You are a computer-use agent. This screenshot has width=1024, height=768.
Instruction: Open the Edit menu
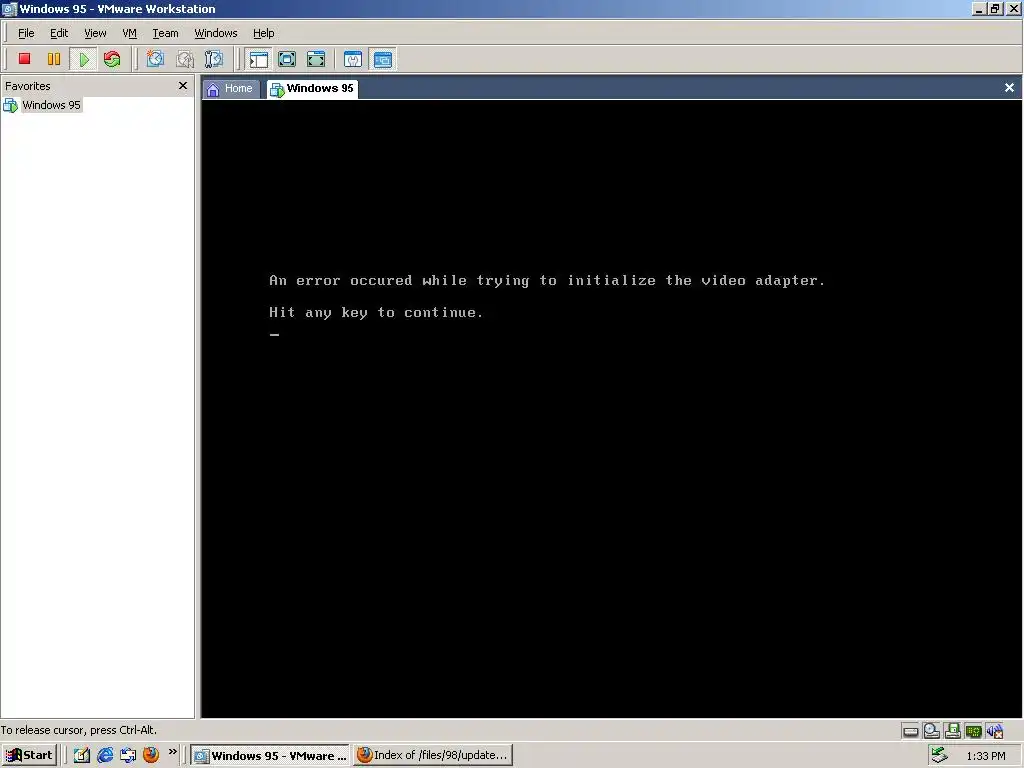[59, 33]
